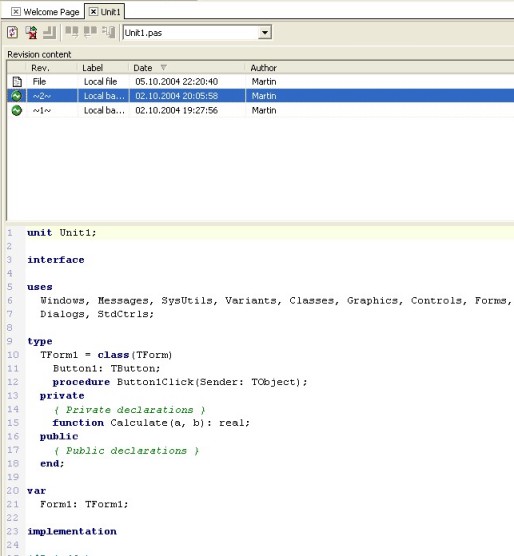Click the 'Local file' label cell

100,82
